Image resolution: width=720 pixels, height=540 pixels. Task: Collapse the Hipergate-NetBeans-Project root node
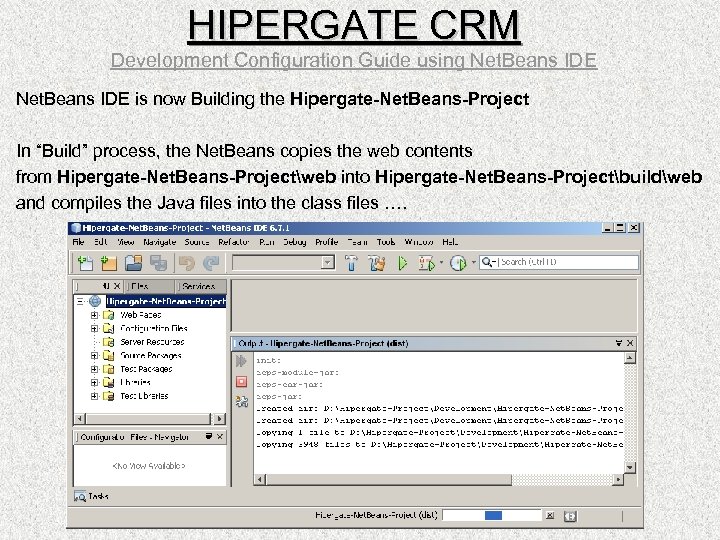(80, 301)
